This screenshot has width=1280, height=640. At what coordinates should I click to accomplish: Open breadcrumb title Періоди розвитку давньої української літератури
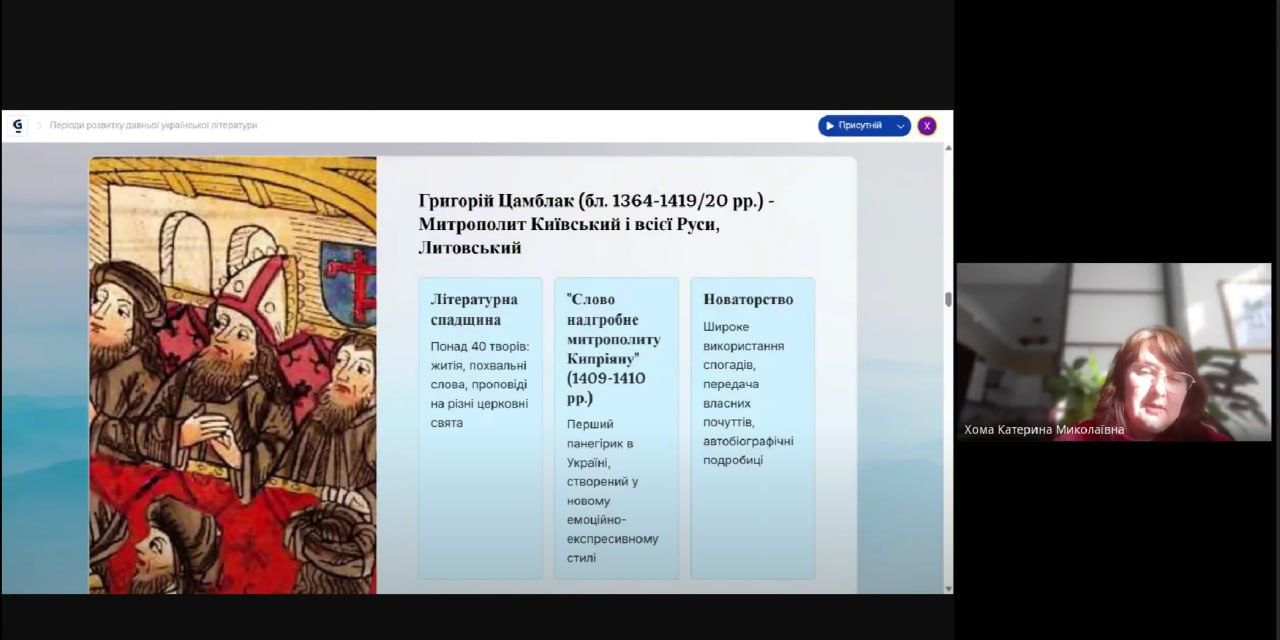coord(153,126)
